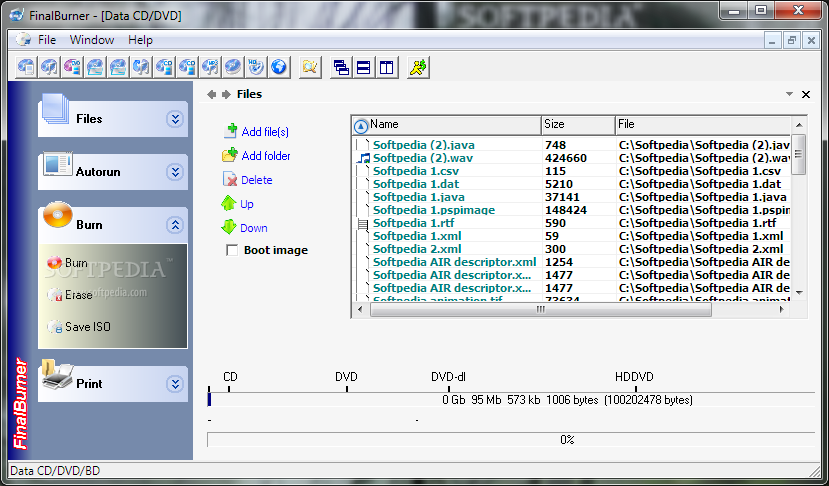
Task: Click the MP3 disc toolbar icon
Action: tap(210, 67)
